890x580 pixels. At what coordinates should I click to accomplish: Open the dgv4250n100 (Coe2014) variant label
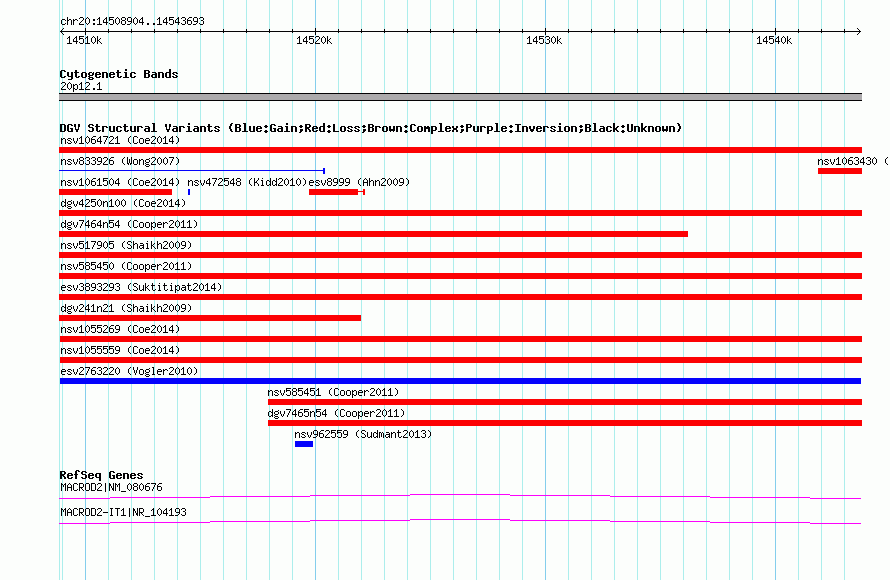(x=123, y=203)
